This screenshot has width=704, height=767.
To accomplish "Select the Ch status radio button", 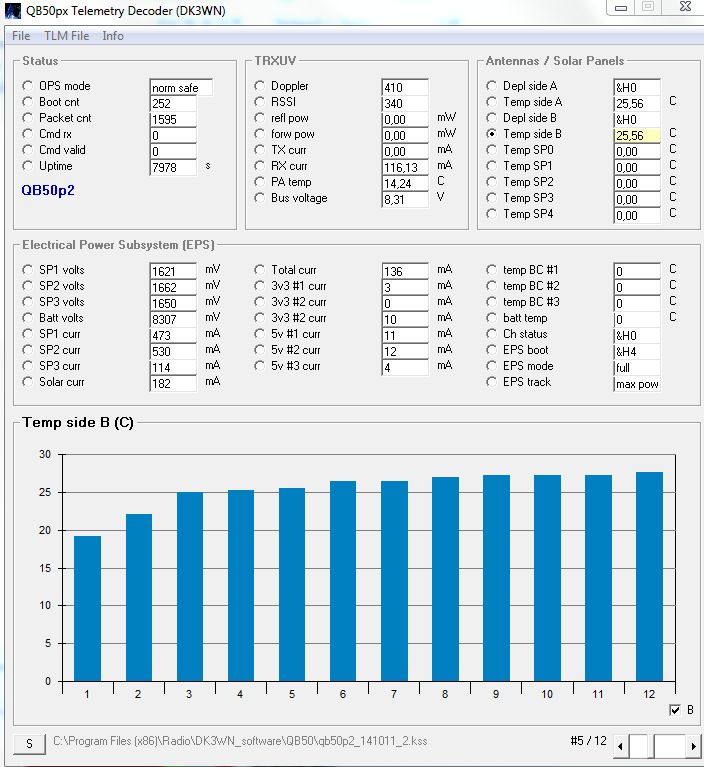I will coord(491,334).
